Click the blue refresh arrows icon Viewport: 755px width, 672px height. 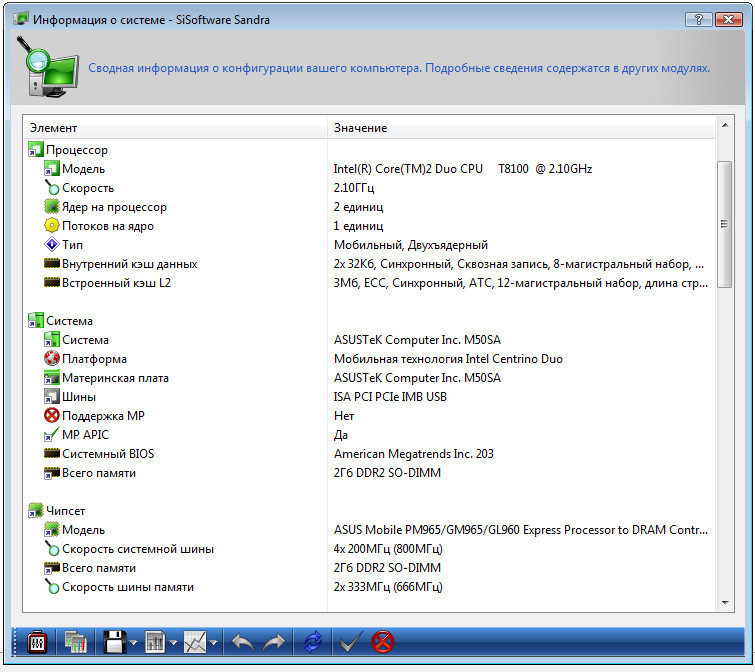tap(313, 642)
